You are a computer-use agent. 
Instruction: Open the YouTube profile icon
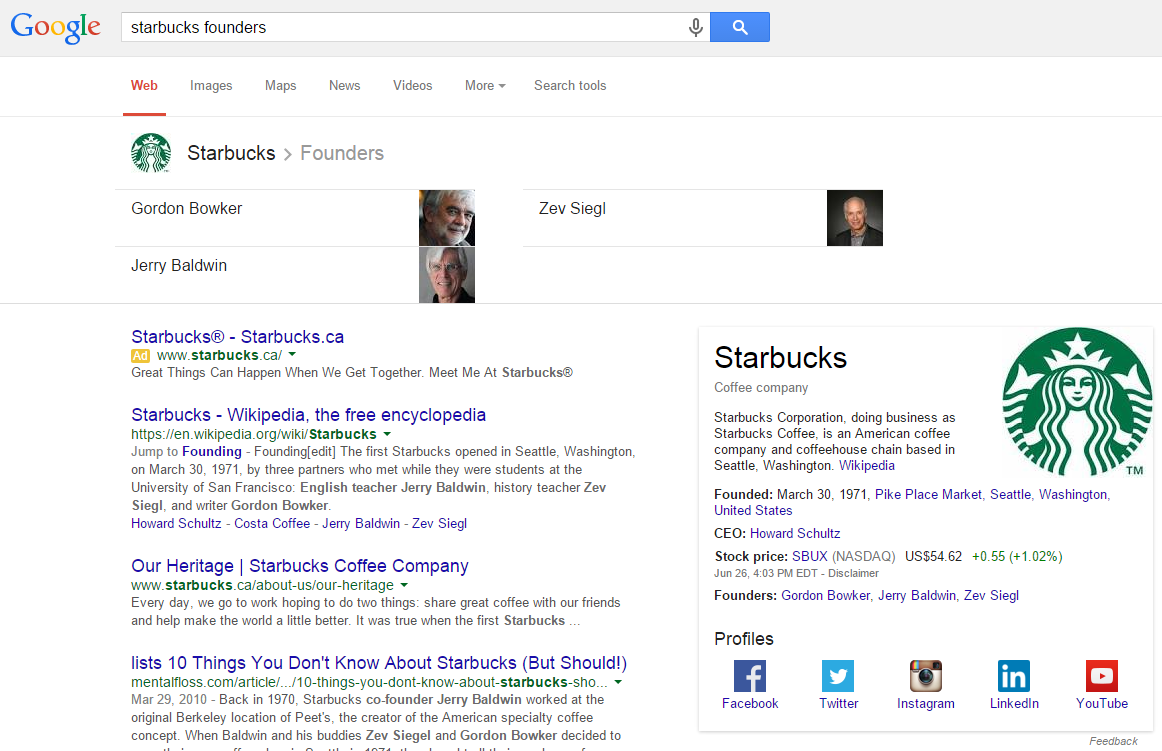click(x=1102, y=676)
